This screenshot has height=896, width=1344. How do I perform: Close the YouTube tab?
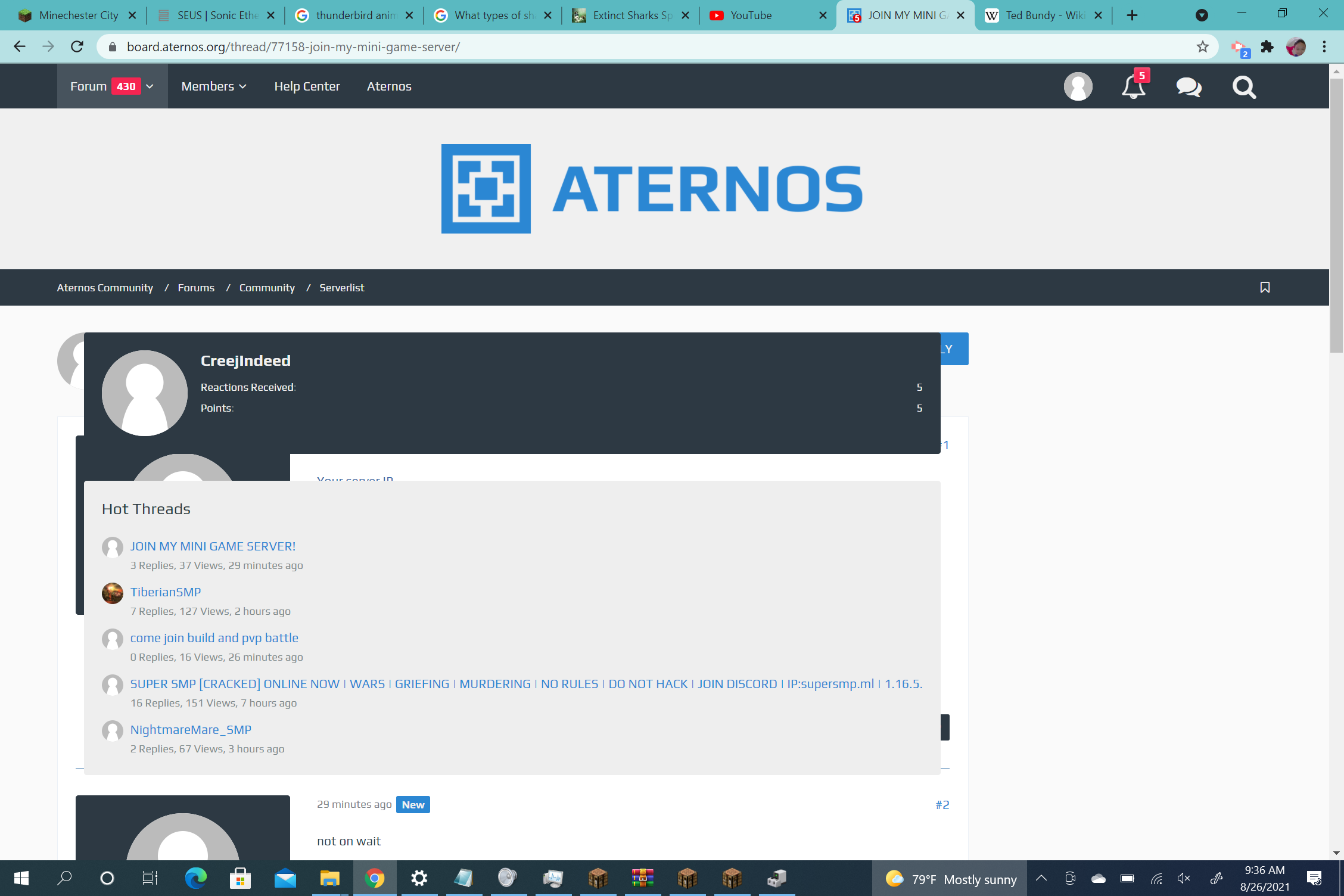pos(823,15)
